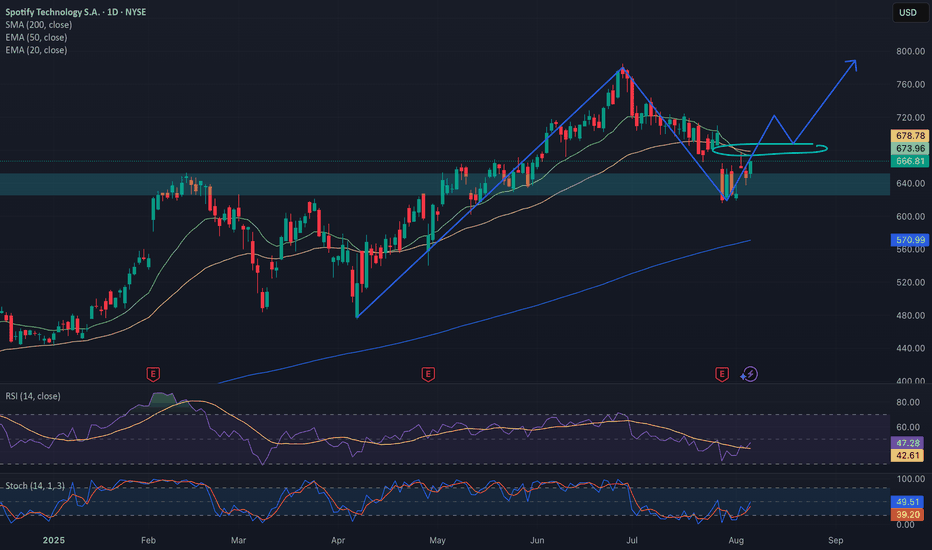Click the 2025 time axis label

53,540
